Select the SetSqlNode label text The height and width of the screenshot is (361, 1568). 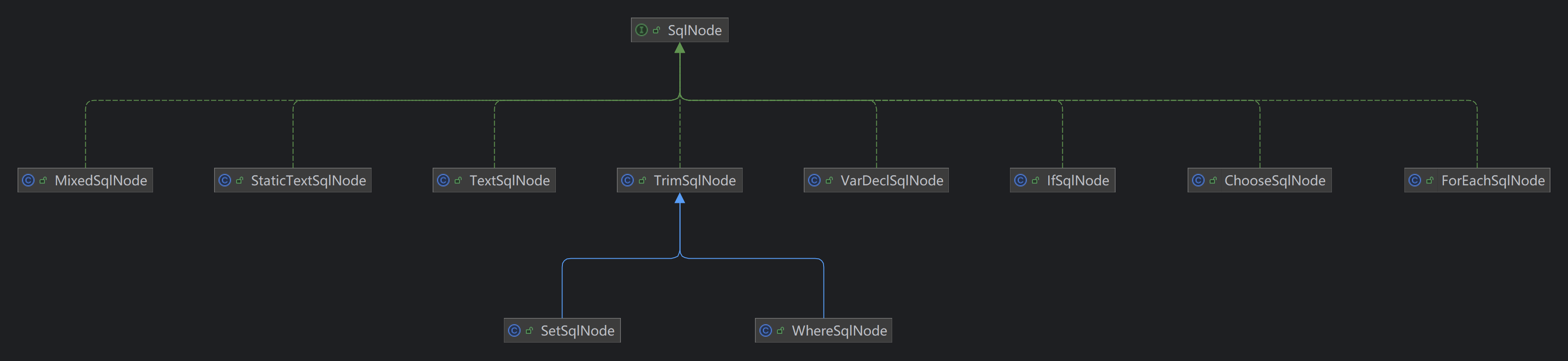(x=578, y=331)
